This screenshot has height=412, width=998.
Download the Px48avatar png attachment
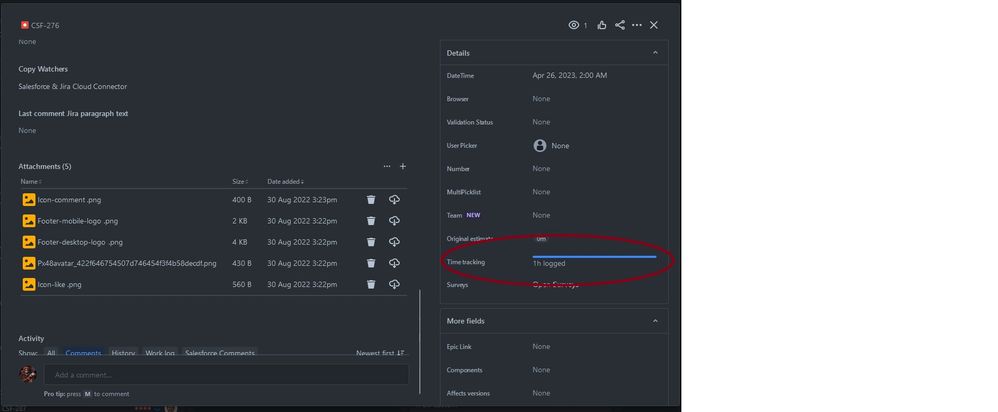coord(394,263)
